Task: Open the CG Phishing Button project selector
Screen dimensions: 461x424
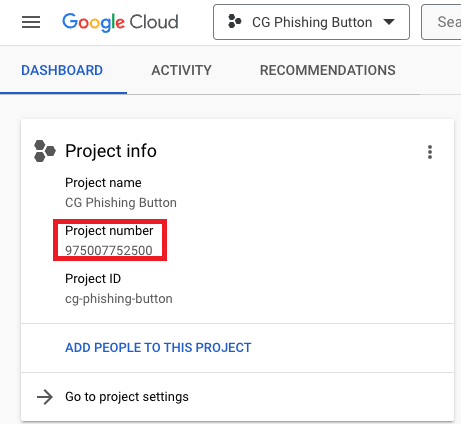Action: coord(311,22)
